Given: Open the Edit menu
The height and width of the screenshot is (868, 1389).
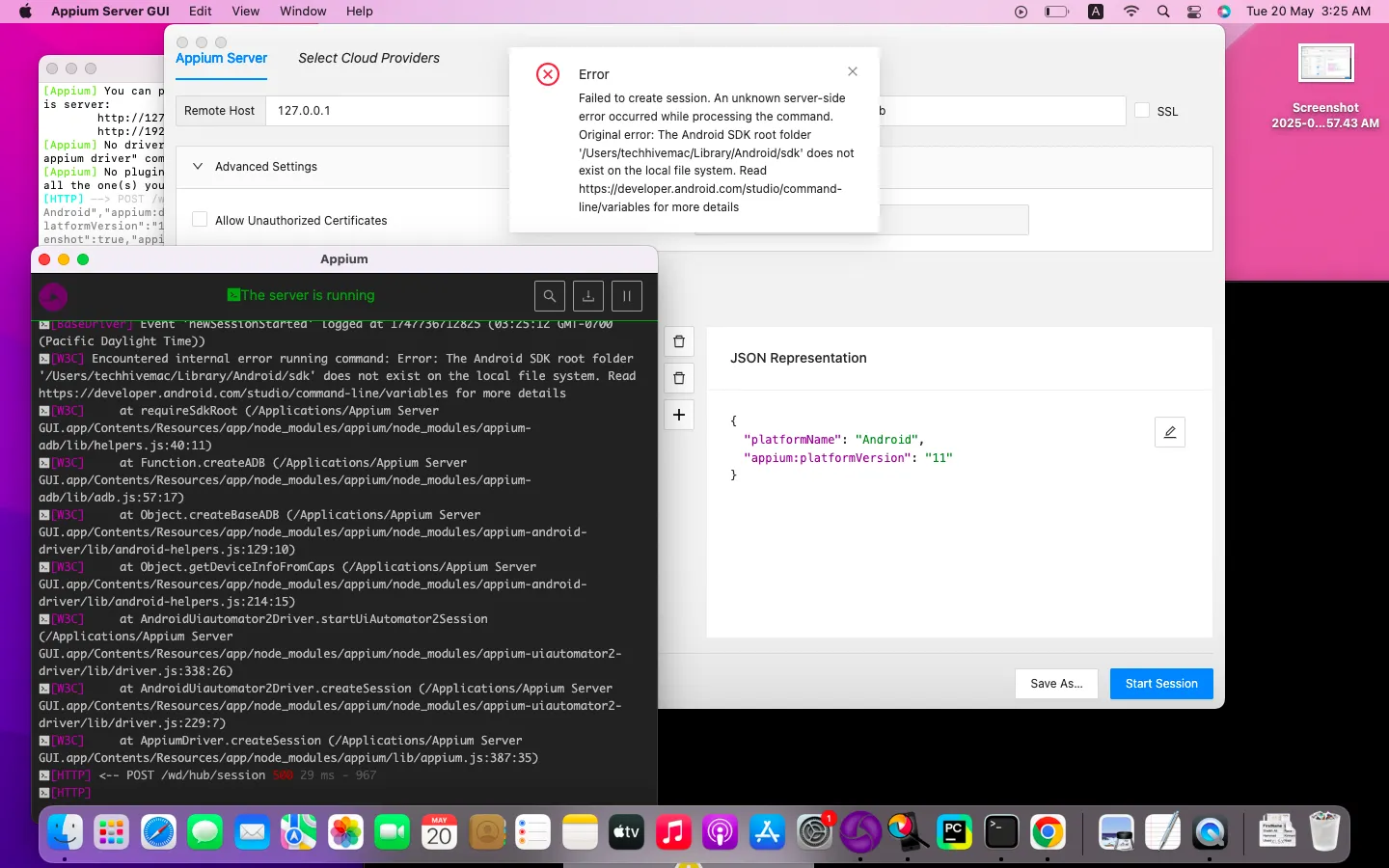Looking at the screenshot, I should (201, 12).
